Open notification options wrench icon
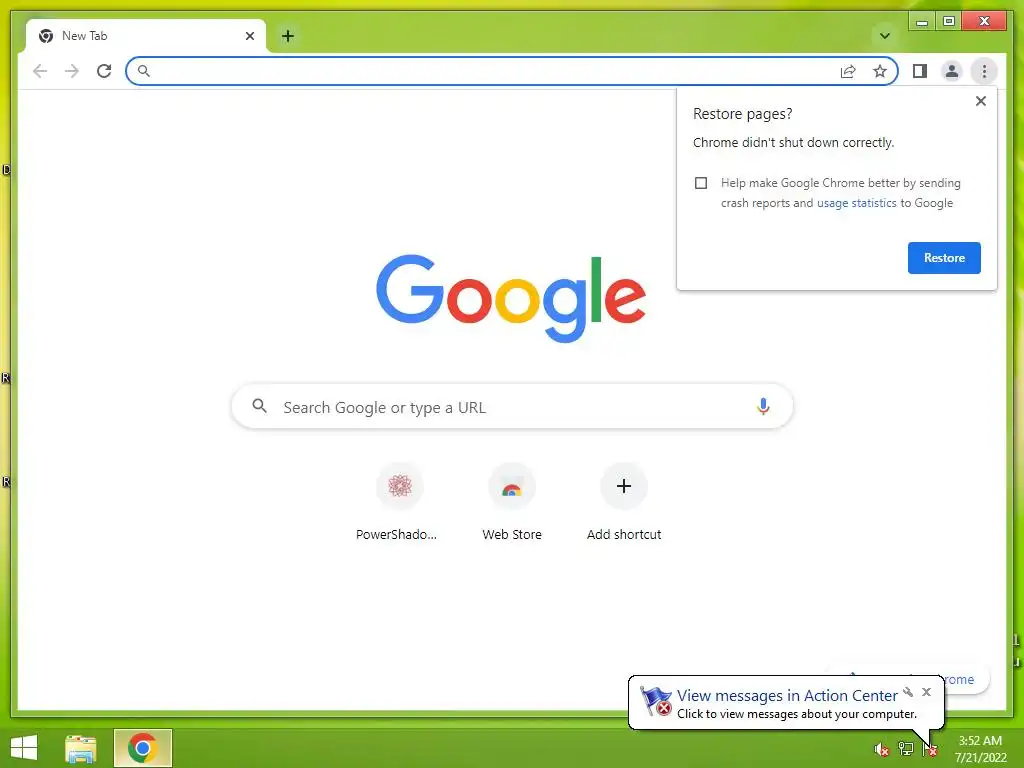Viewport: 1024px width, 768px height. click(908, 692)
